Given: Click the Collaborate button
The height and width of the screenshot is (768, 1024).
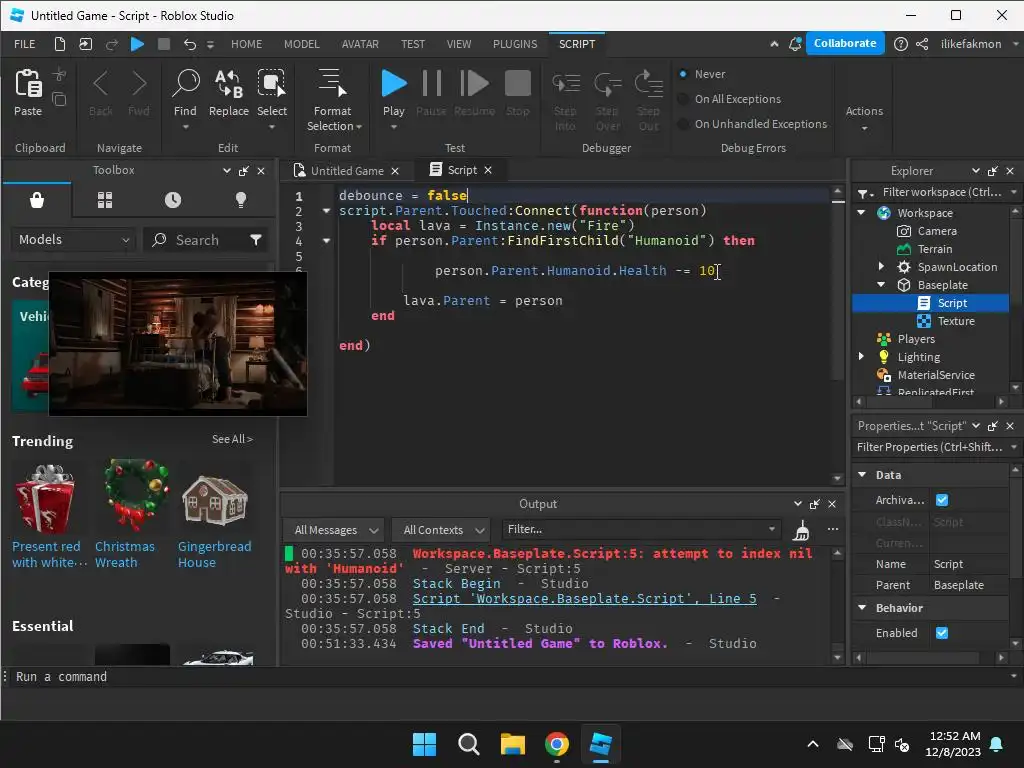Looking at the screenshot, I should point(845,43).
